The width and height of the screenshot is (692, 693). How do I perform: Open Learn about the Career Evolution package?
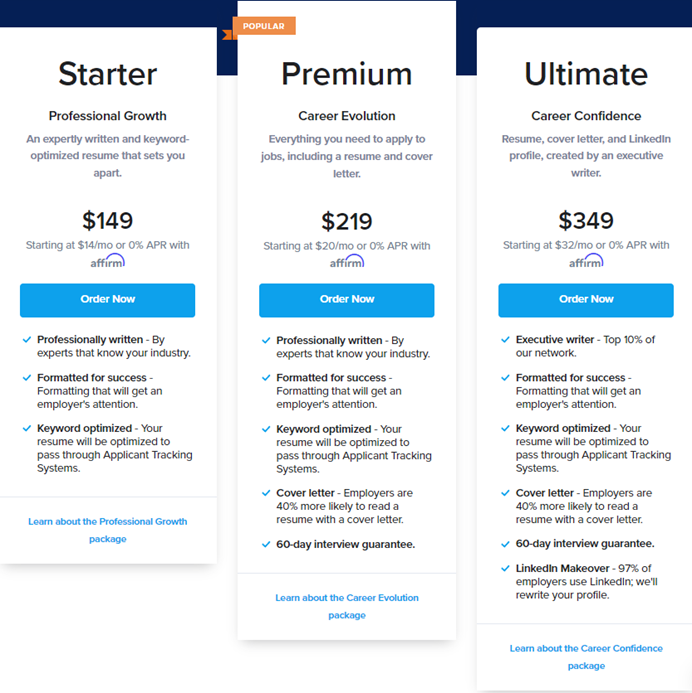coord(347,606)
